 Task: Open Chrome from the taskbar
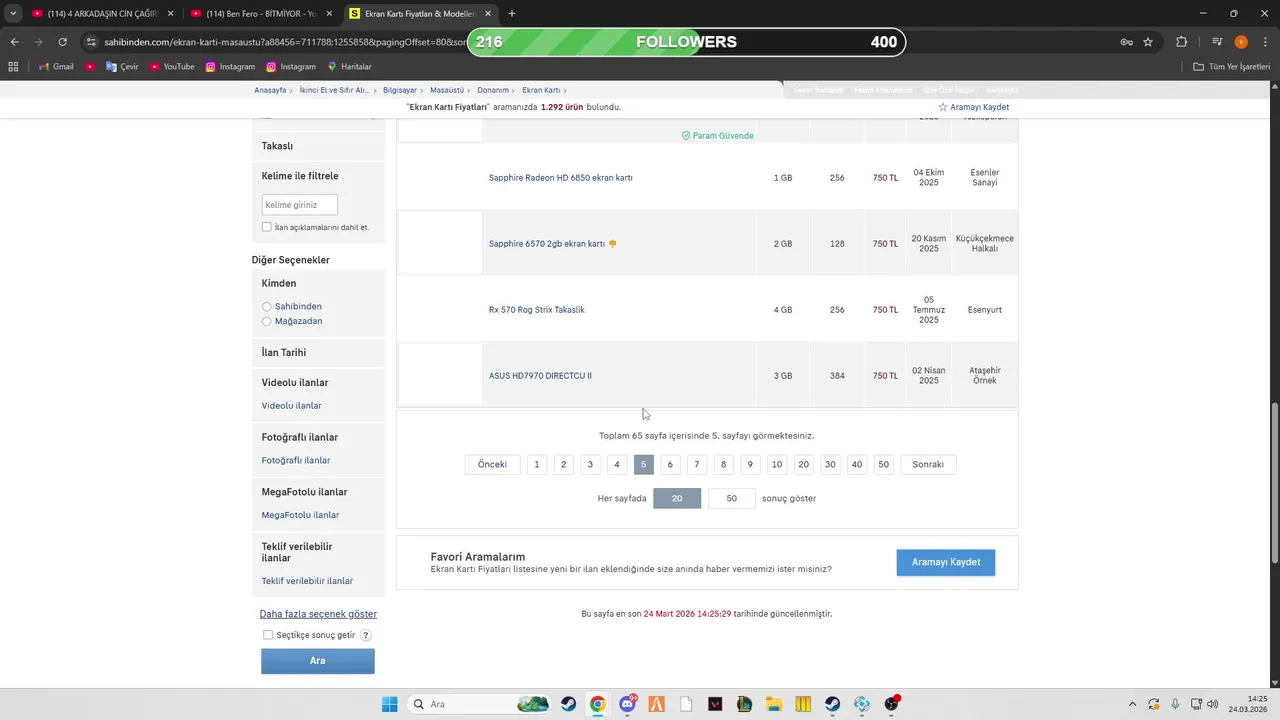[x=597, y=704]
